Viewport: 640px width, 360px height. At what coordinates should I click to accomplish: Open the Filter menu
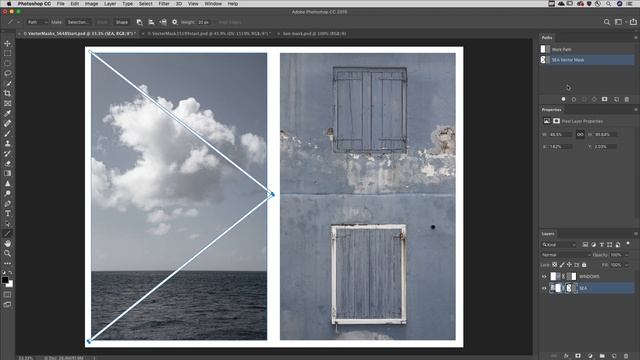click(164, 4)
